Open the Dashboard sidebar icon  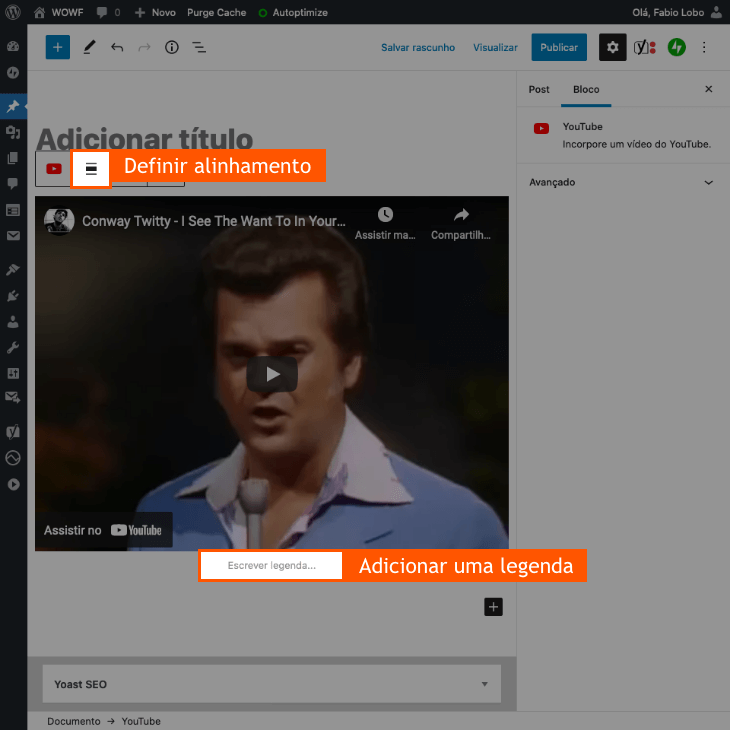pos(13,46)
